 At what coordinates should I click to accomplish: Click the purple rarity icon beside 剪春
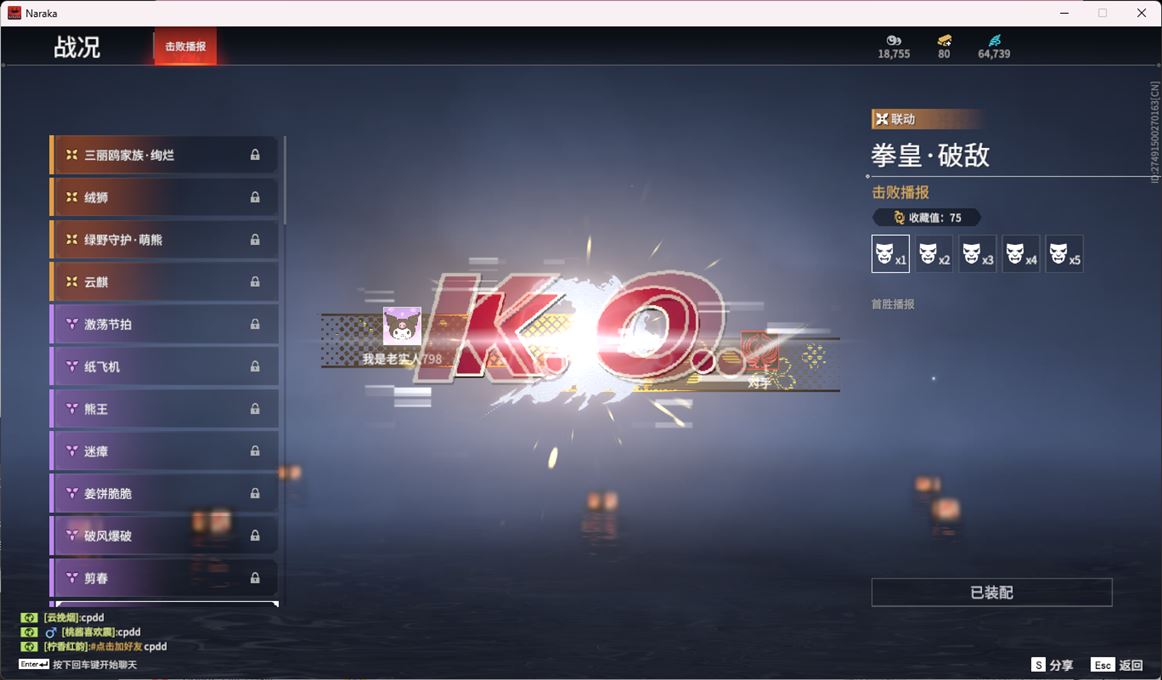72,577
